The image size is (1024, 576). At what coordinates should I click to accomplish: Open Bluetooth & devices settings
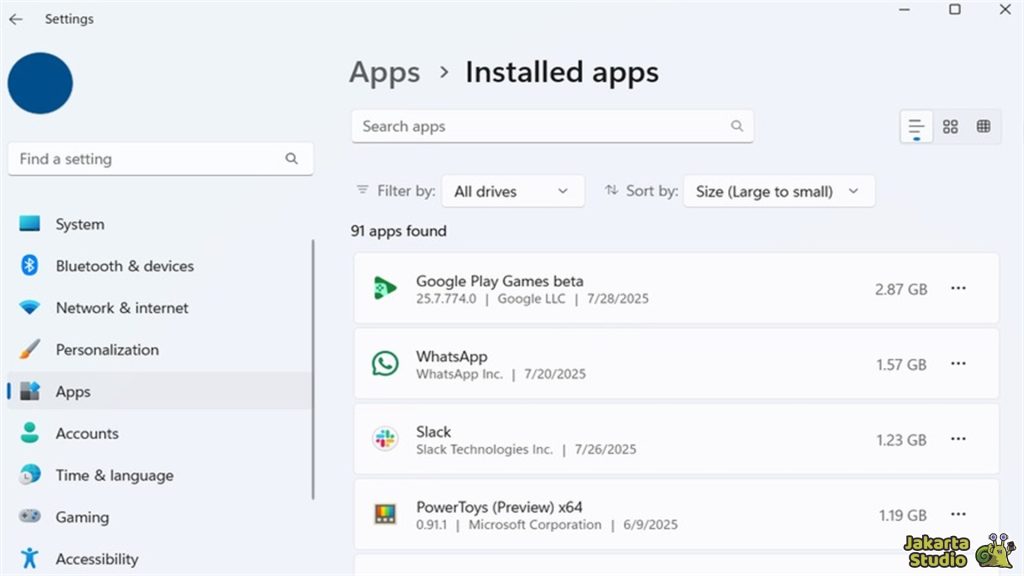click(x=125, y=266)
